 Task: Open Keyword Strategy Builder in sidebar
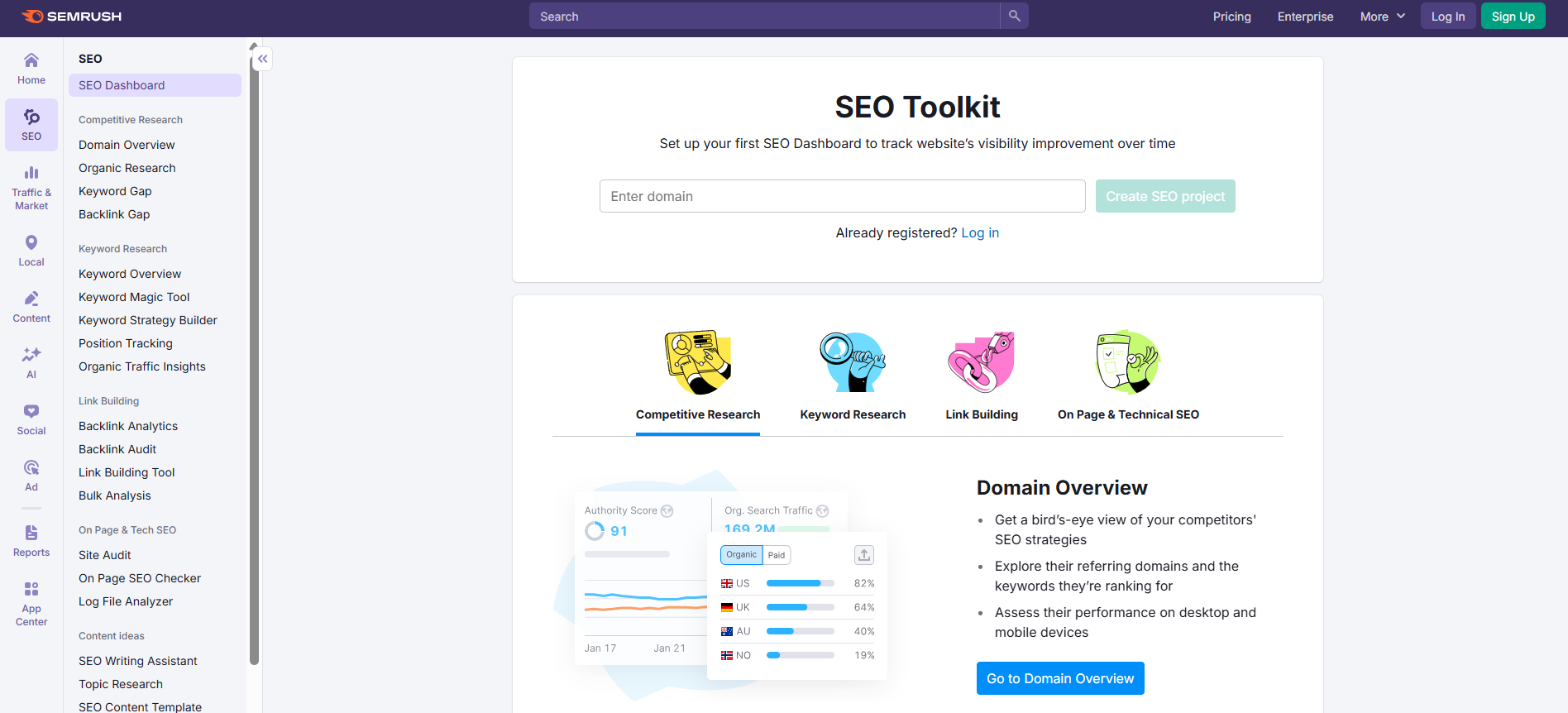[148, 320]
